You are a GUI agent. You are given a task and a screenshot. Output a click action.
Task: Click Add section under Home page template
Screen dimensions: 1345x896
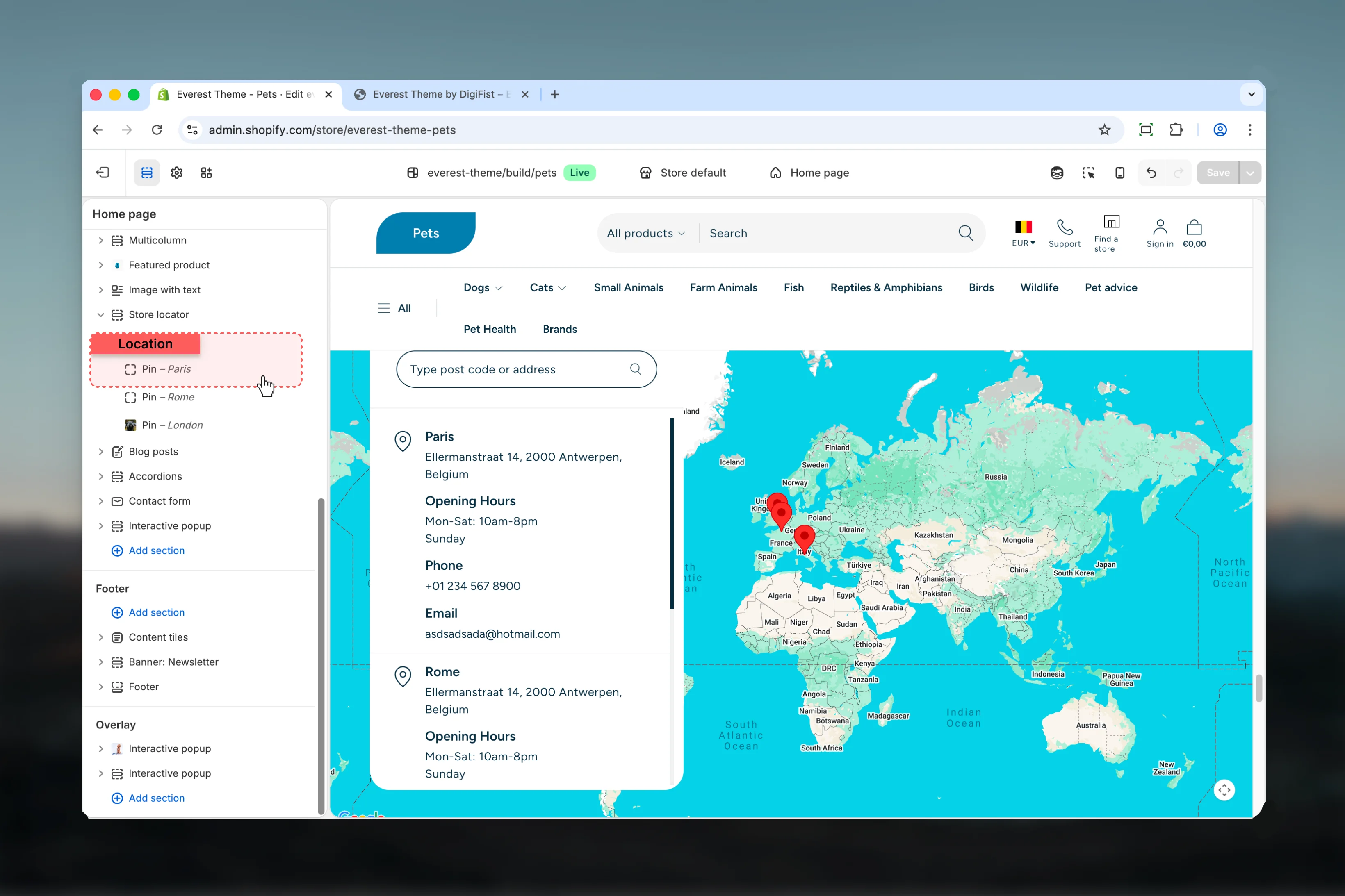pyautogui.click(x=148, y=550)
